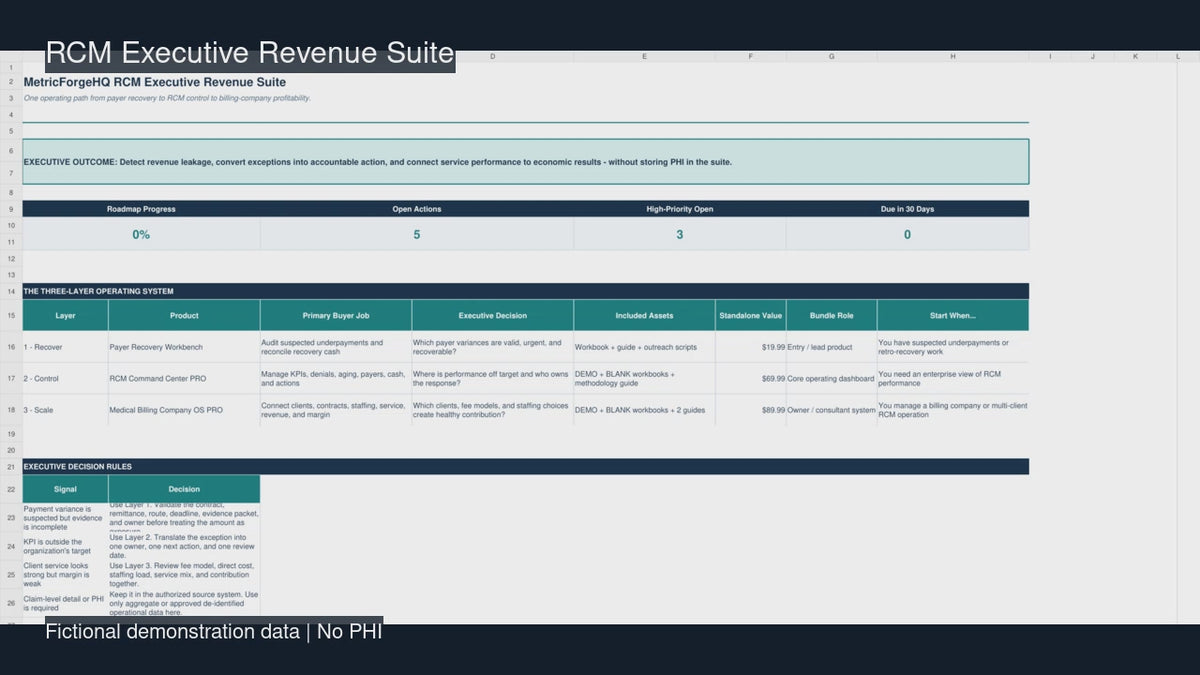The height and width of the screenshot is (675, 1200).
Task: Select row number 22 header
Action: 10,489
